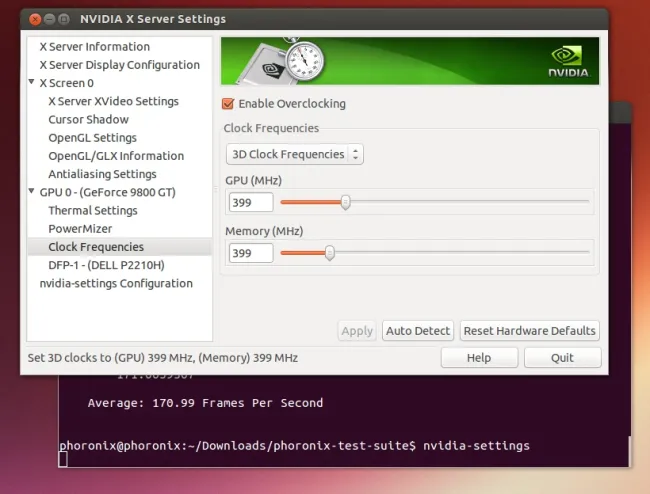The width and height of the screenshot is (650, 494).
Task: Collapse the X Screen 0 tree node
Action: tap(31, 83)
